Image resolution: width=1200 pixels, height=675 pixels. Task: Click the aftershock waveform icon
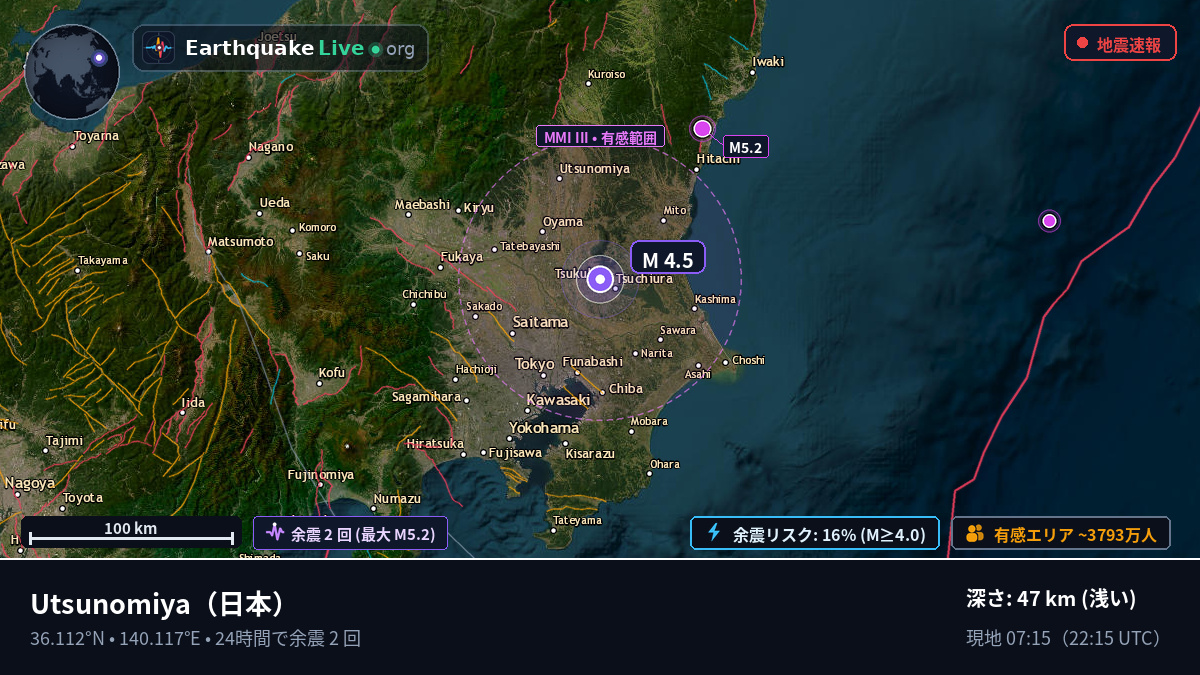point(274,533)
